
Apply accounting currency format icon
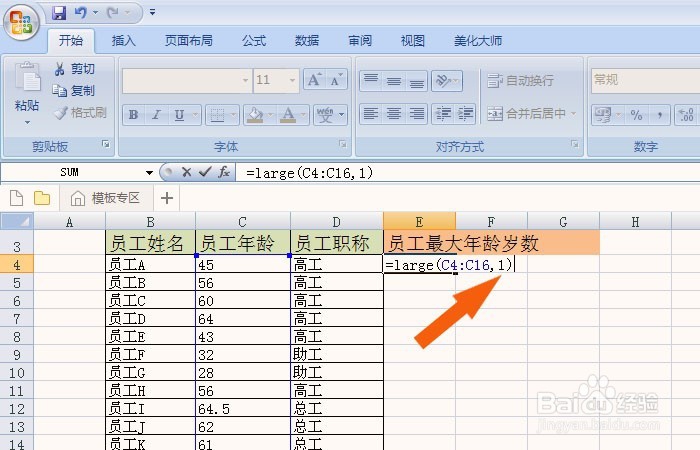click(x=602, y=115)
